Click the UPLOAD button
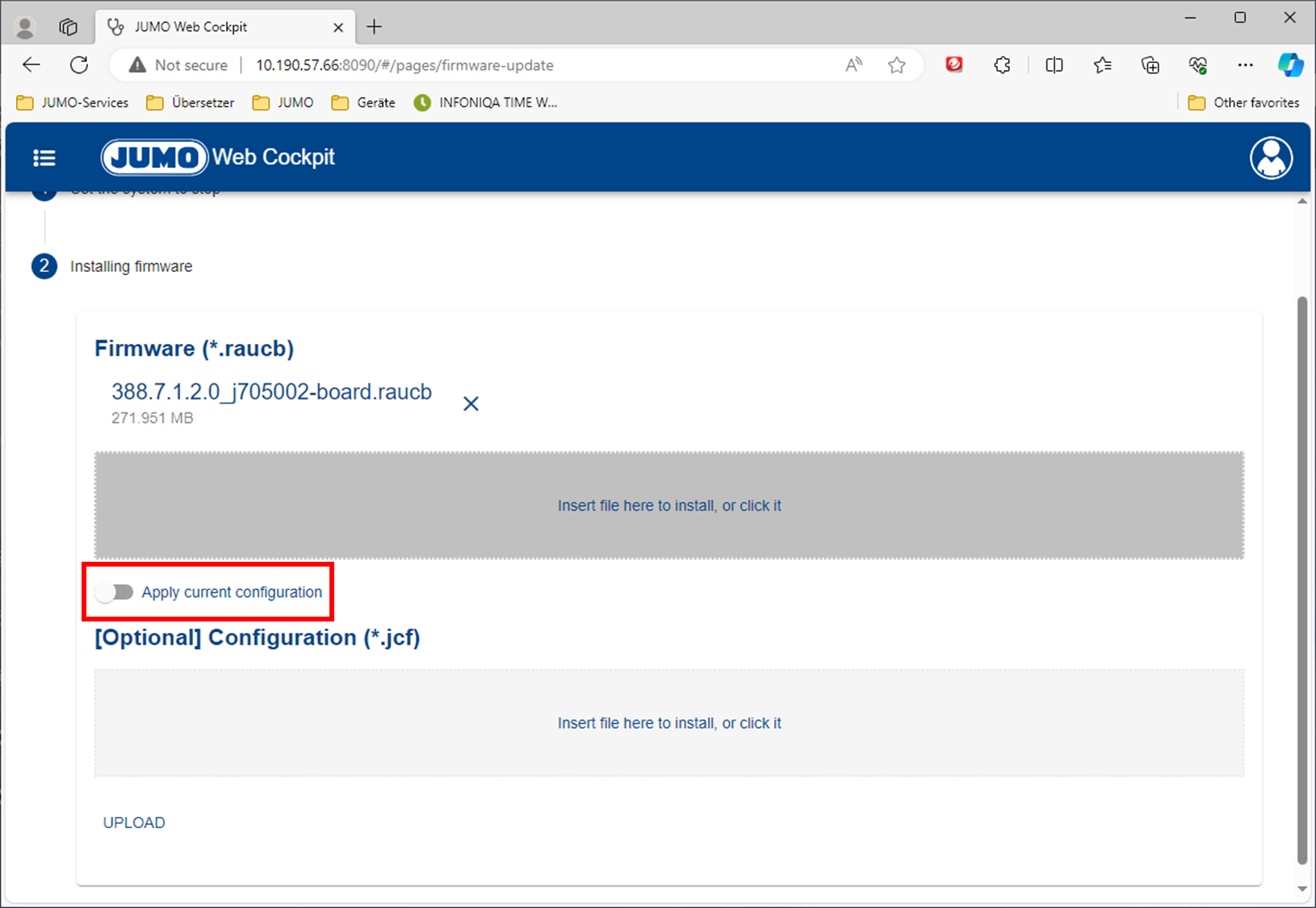 [x=134, y=822]
